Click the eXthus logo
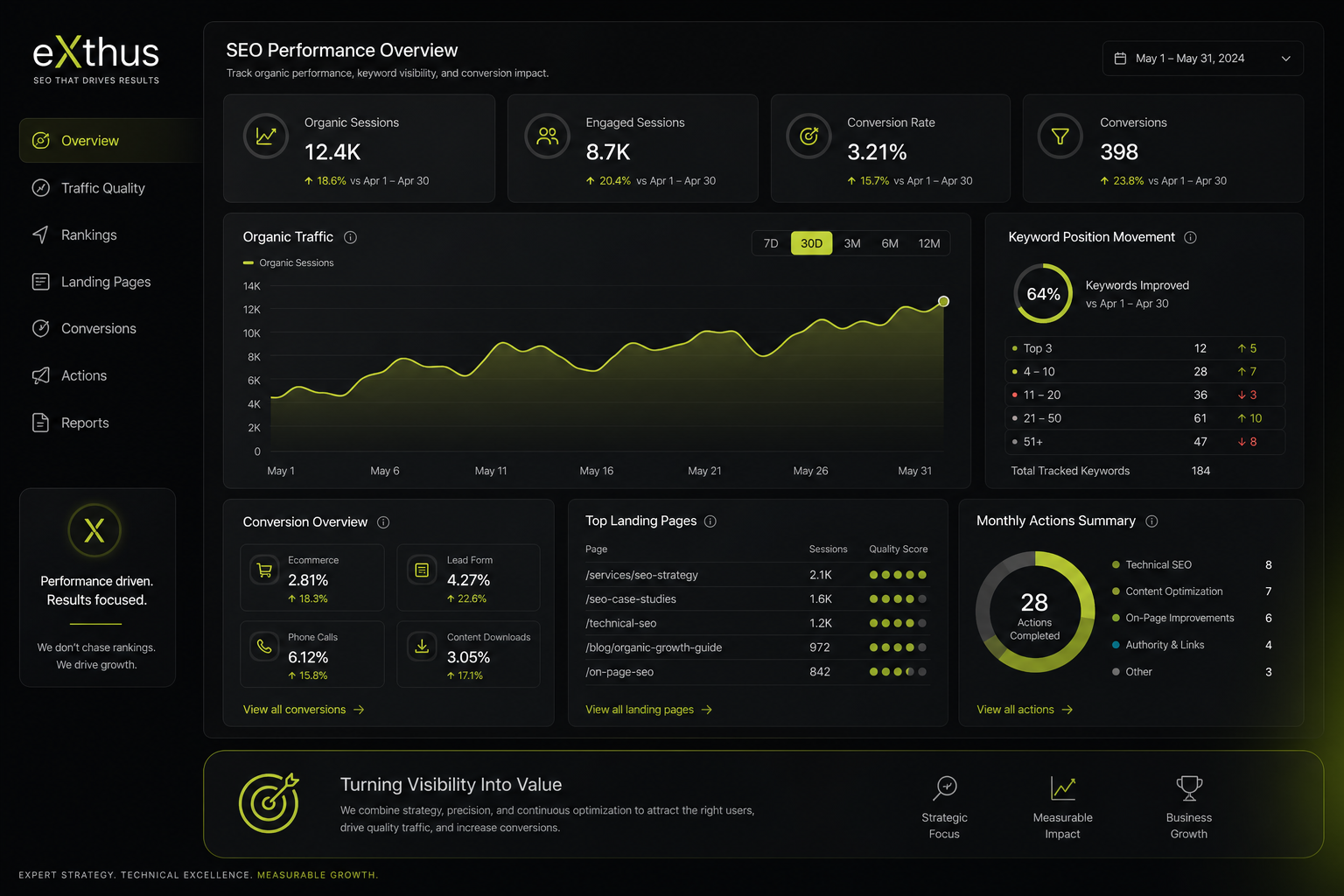Screen dimensions: 1344x896 [96, 59]
